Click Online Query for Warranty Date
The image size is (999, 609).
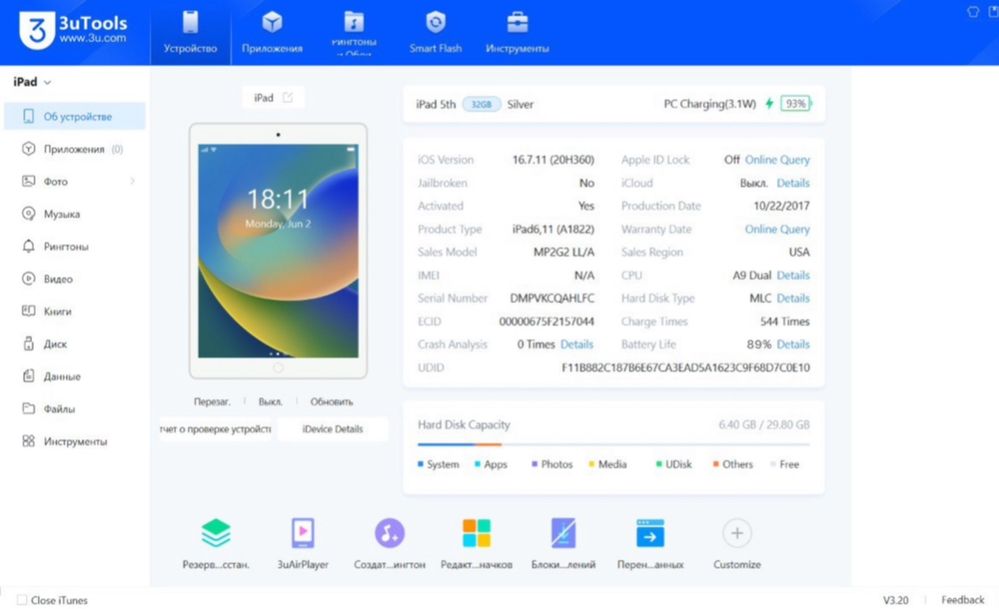(x=777, y=229)
